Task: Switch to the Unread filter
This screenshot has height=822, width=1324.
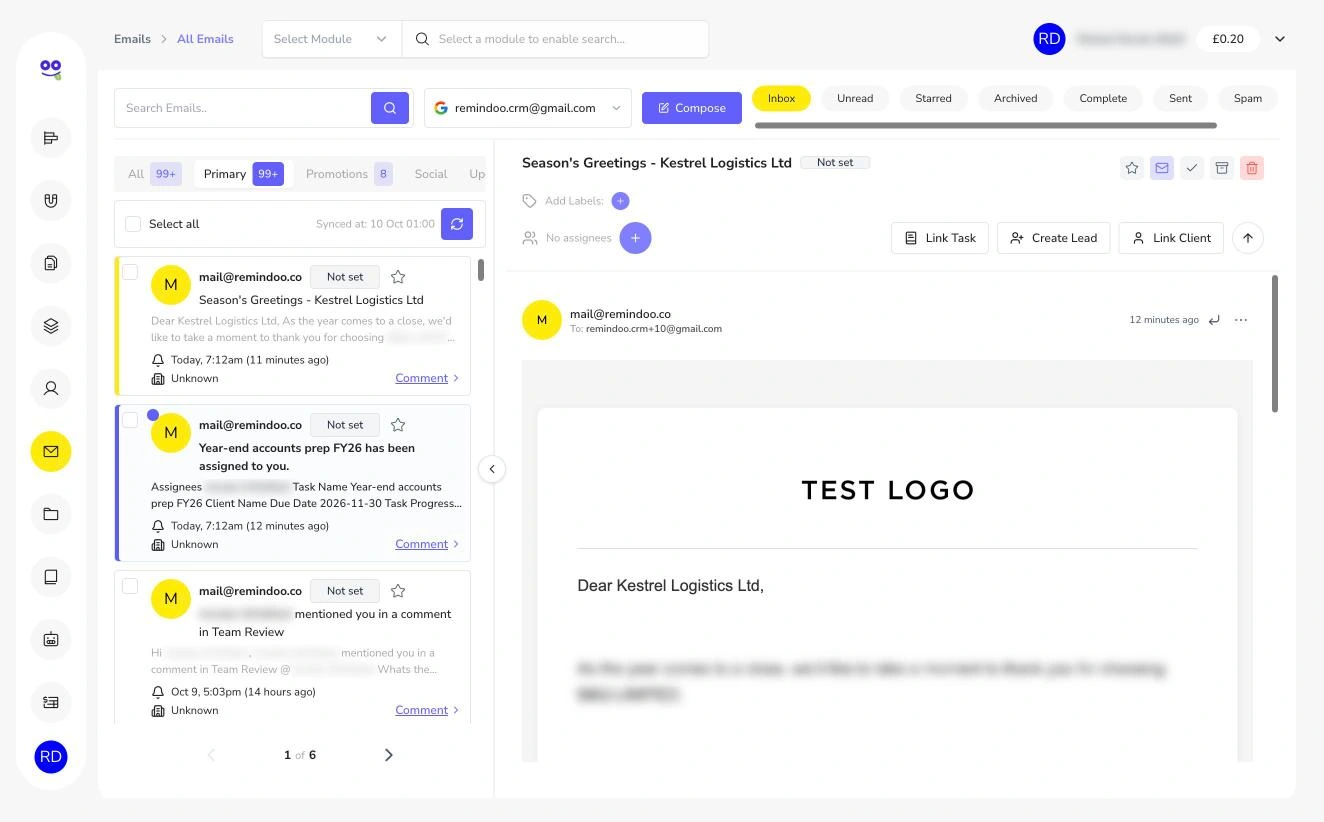Action: 855,98
